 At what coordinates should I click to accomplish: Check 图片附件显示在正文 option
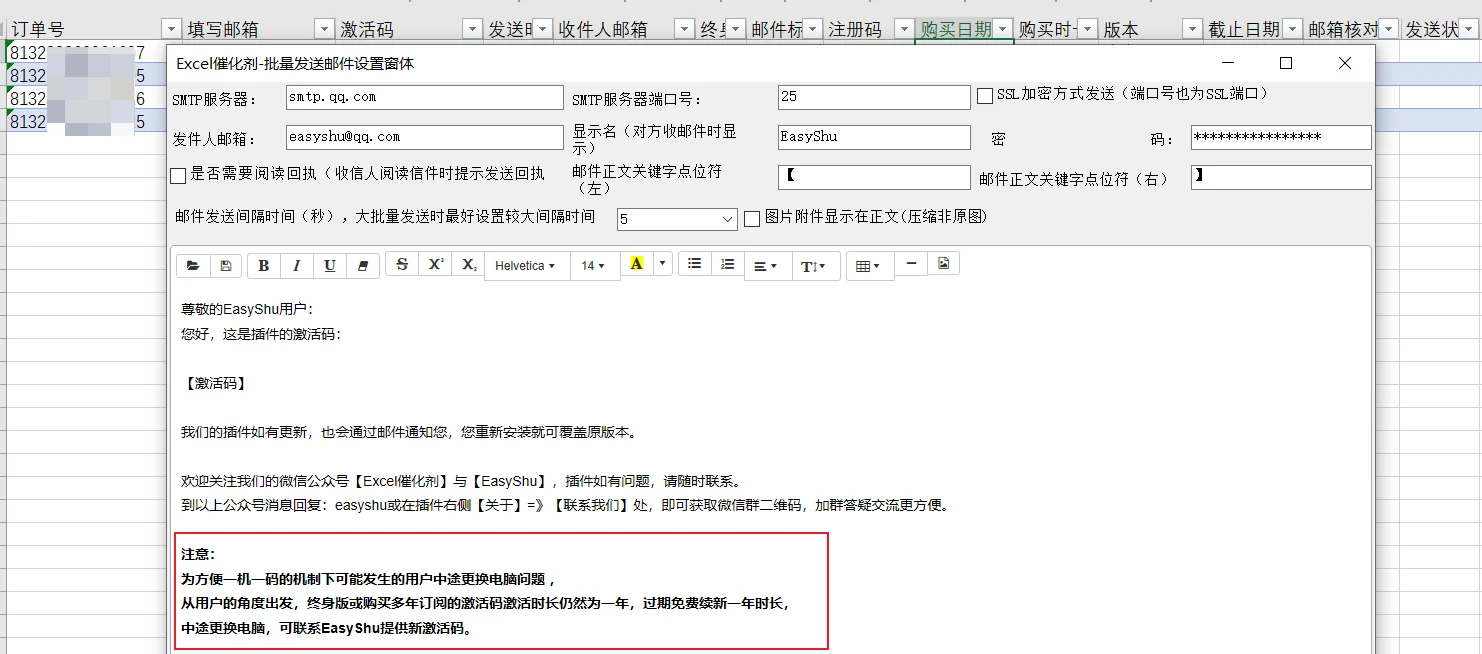[x=753, y=219]
